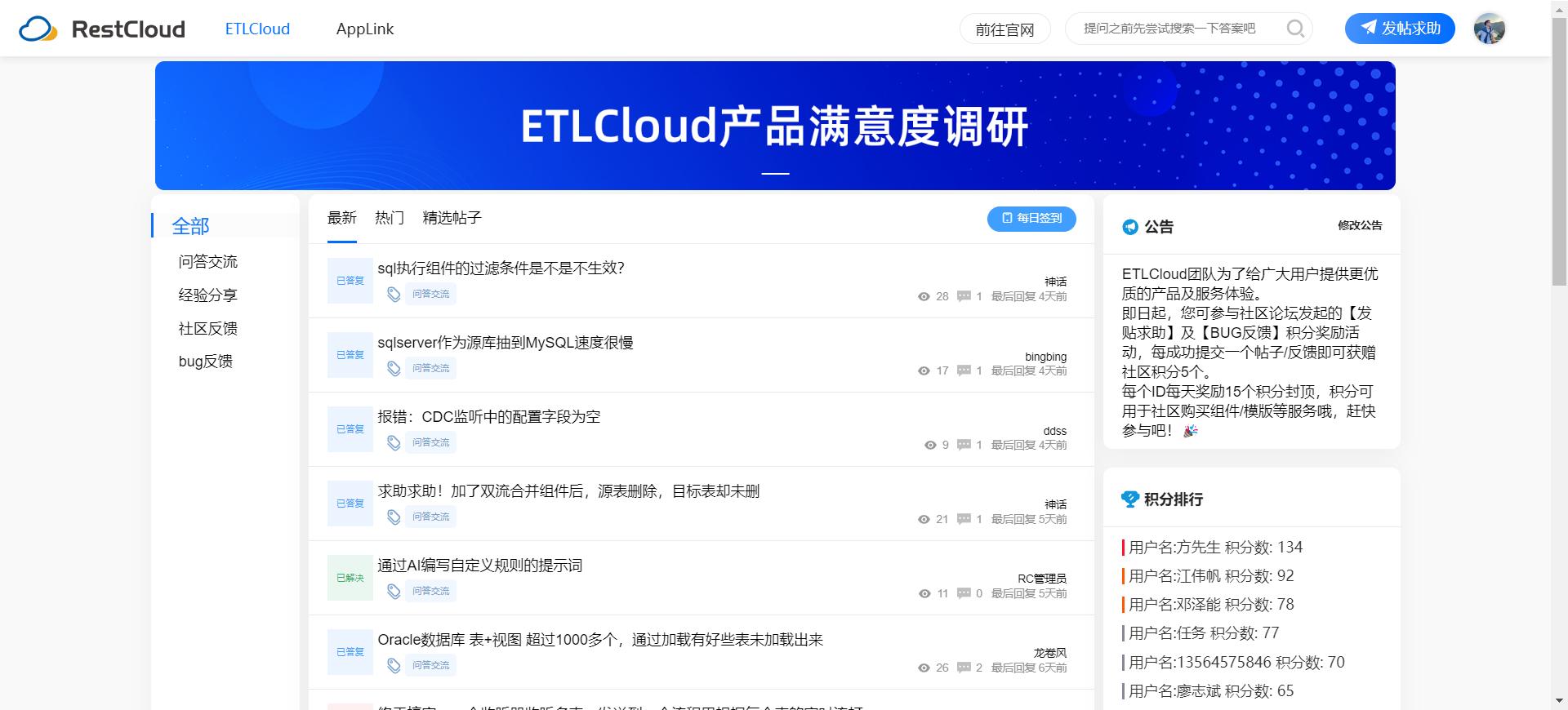This screenshot has height=710, width=1568.
Task: Click the 修改公告 link
Action: pyautogui.click(x=1360, y=225)
